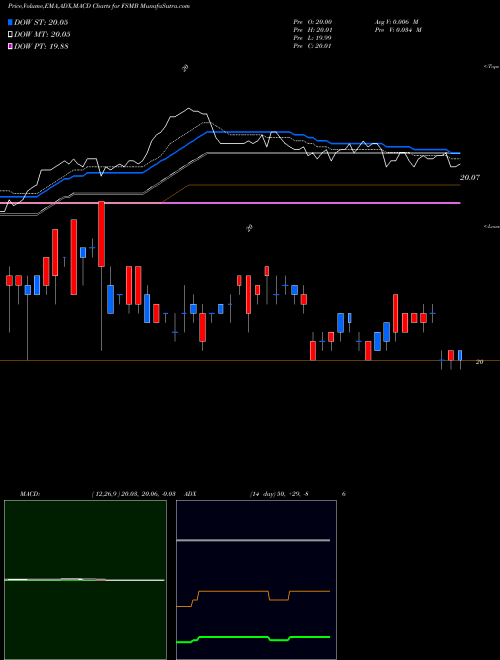The image size is (500, 660).
Task: Click the tallest red candlestick in the price chart
Action: point(74,257)
